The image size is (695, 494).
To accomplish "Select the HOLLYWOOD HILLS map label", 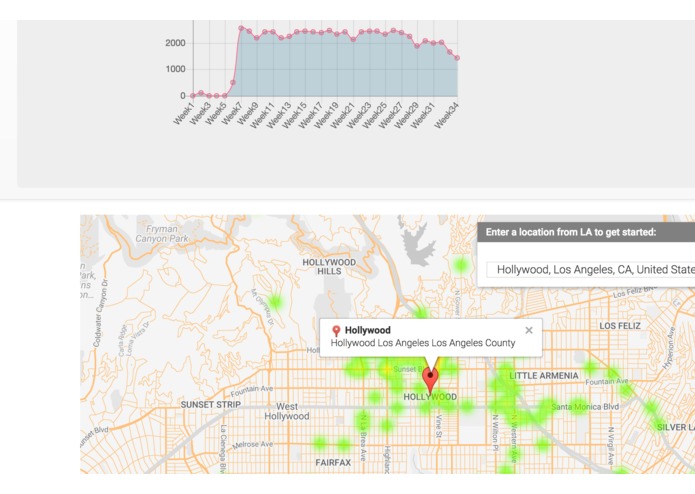I will [x=329, y=267].
